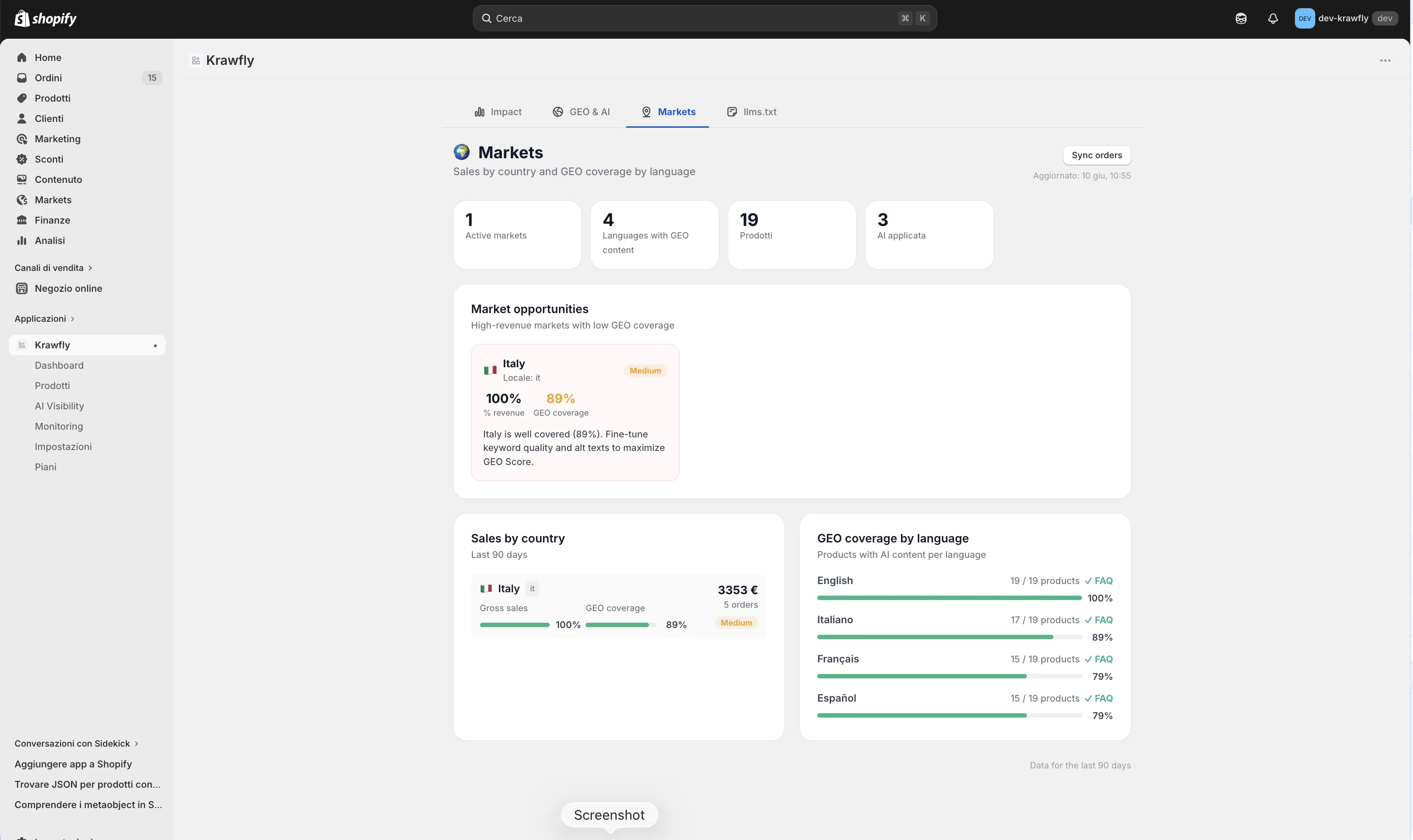
Task: Click the 19 Prodotti stat card
Action: tap(792, 235)
